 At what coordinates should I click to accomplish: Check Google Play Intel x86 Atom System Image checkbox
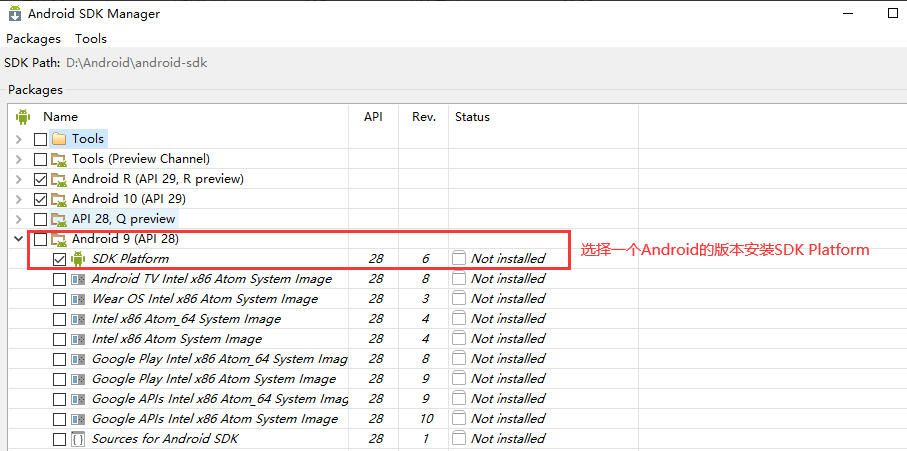click(x=60, y=380)
